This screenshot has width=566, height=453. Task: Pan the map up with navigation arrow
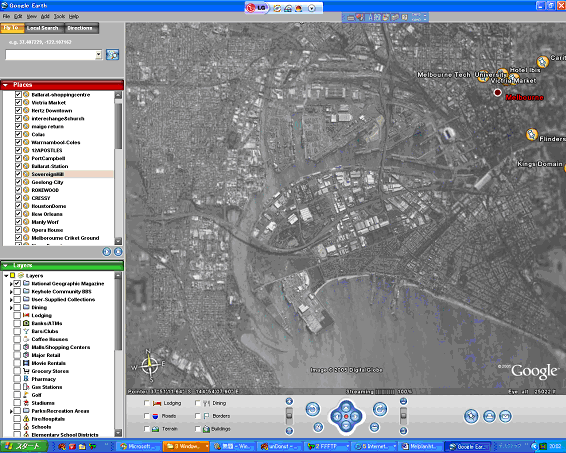point(346,408)
